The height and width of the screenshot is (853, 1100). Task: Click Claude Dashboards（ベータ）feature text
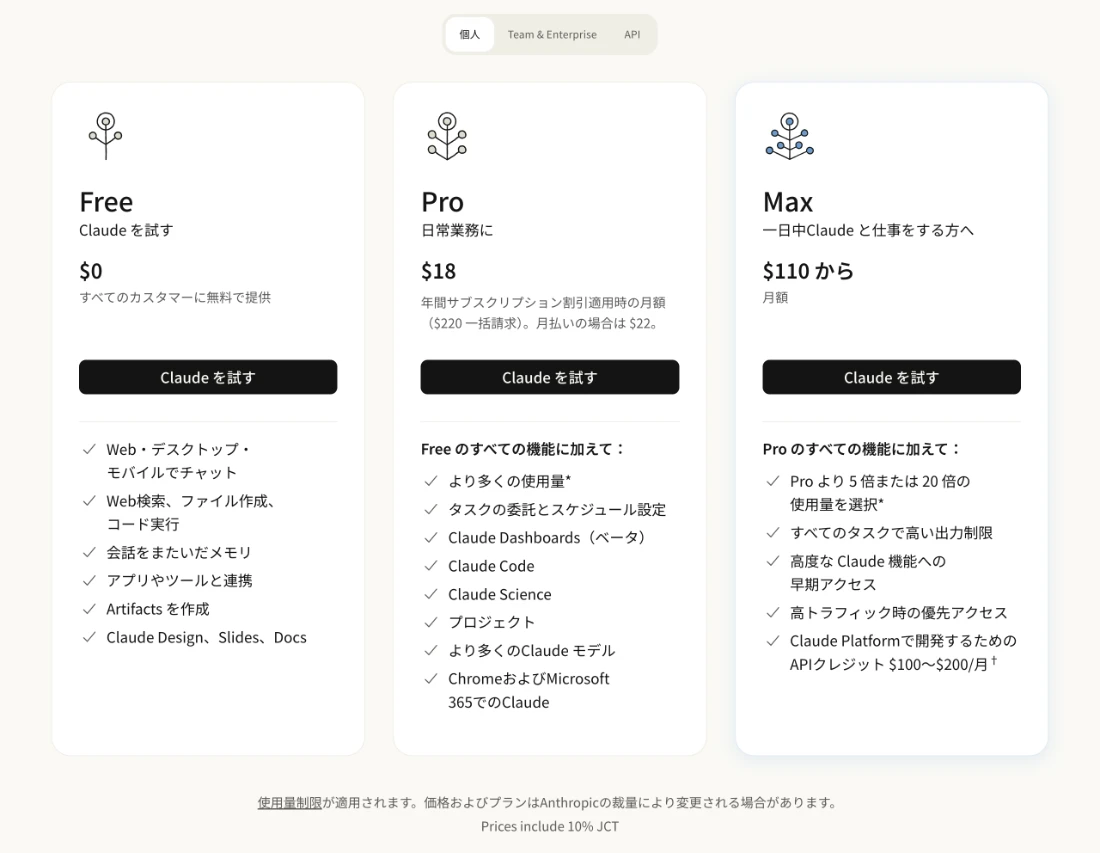[547, 538]
